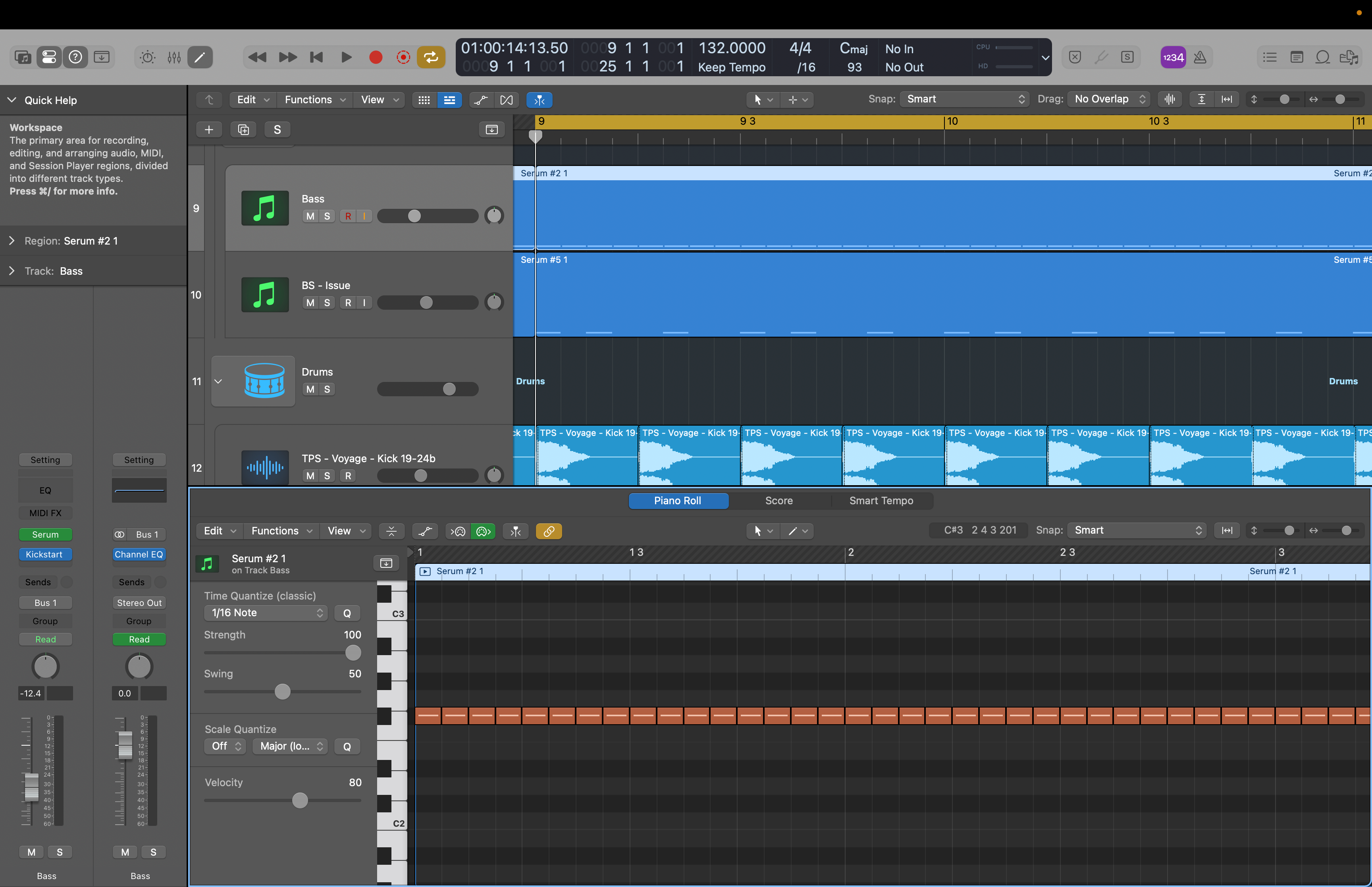Viewport: 1372px width, 887px height.
Task: Switch to the Score tab
Action: [x=778, y=501]
